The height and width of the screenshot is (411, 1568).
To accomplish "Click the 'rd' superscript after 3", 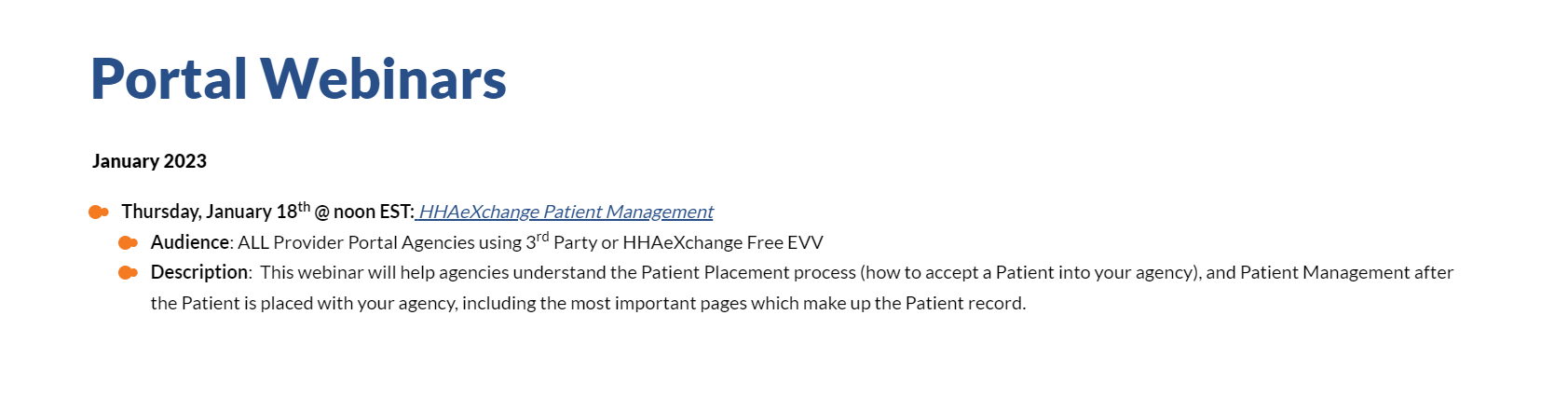I will point(542,237).
